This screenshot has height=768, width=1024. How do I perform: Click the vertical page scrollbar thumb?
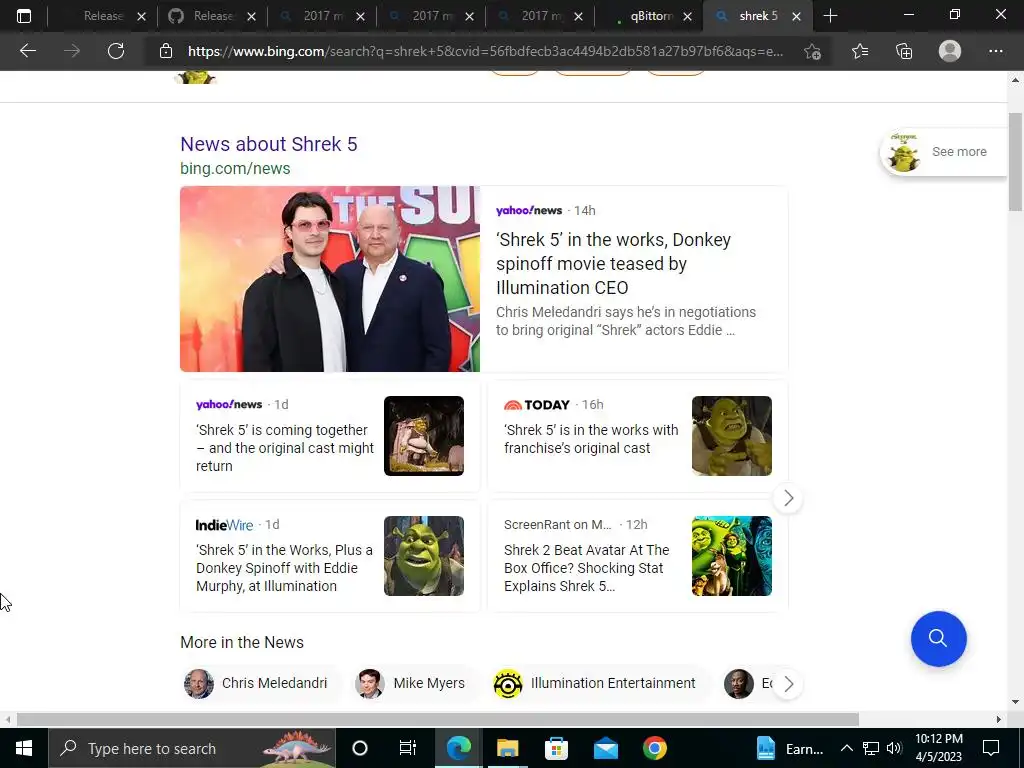tap(1015, 161)
